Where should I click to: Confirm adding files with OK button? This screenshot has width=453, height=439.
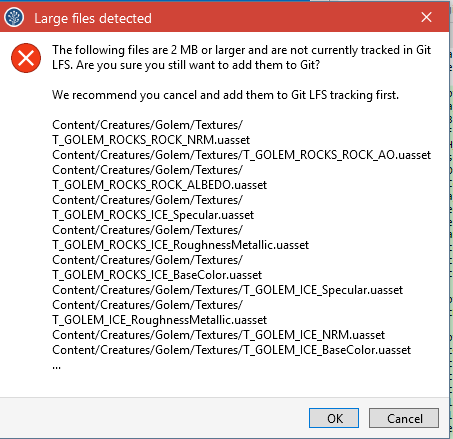pos(334,418)
